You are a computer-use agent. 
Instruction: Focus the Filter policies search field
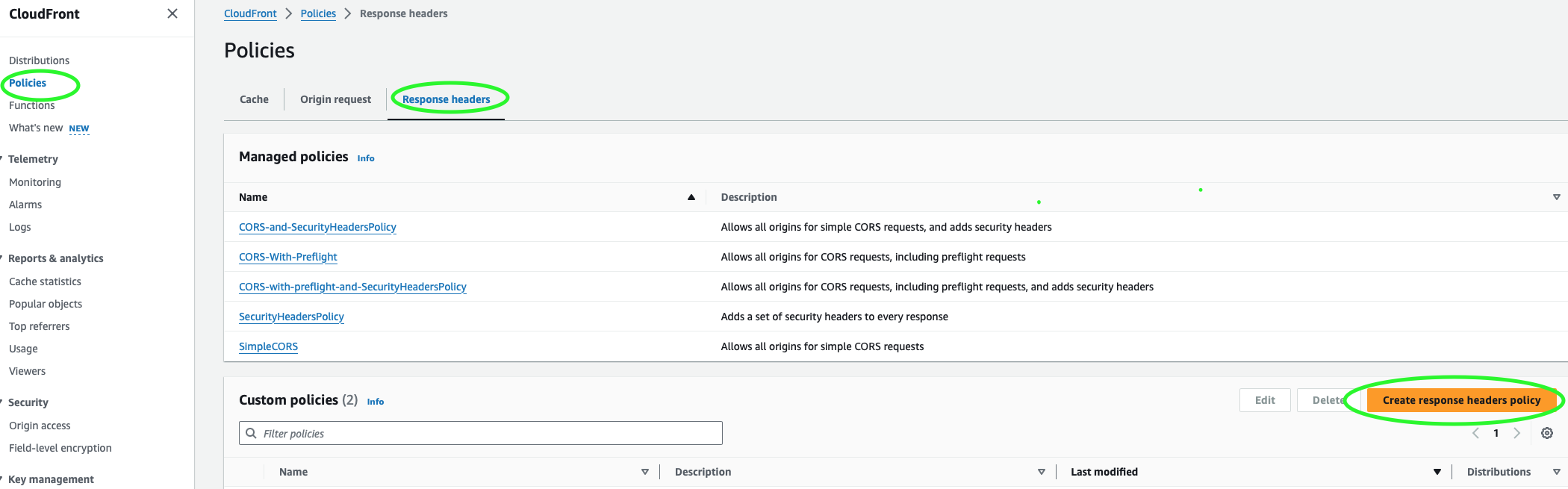[x=481, y=433]
